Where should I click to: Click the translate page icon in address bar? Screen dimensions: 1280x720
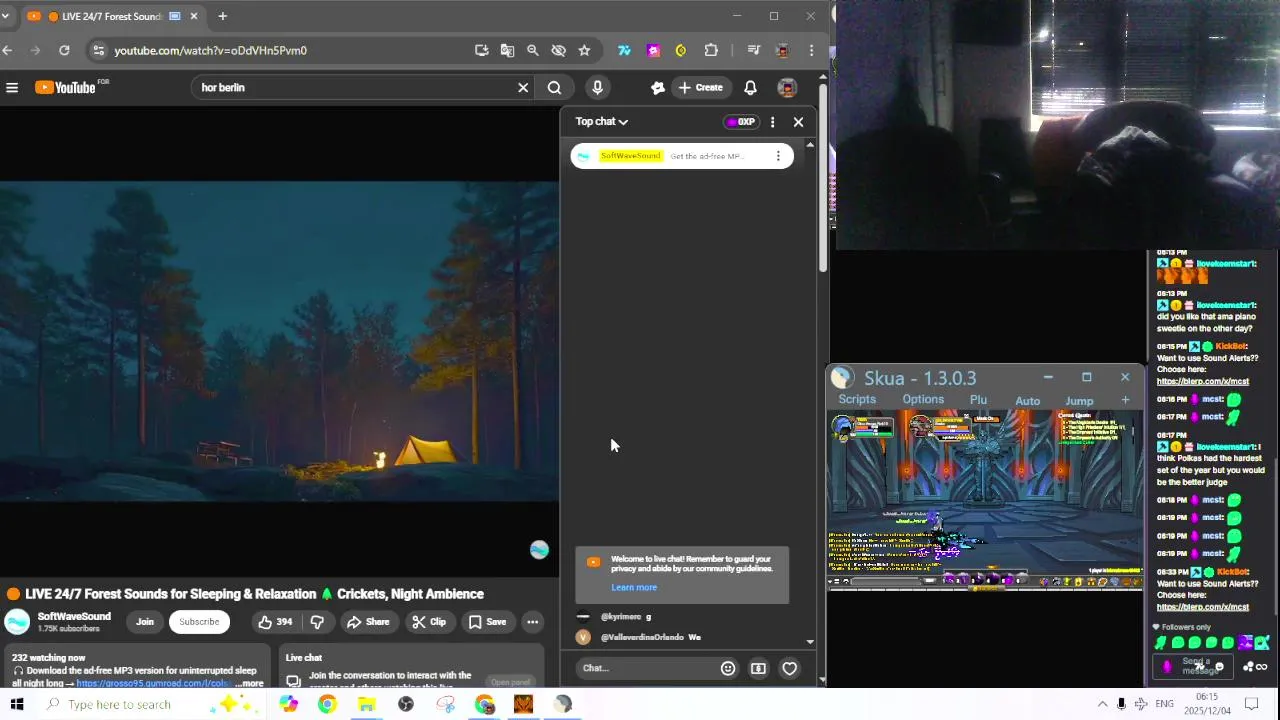[507, 50]
